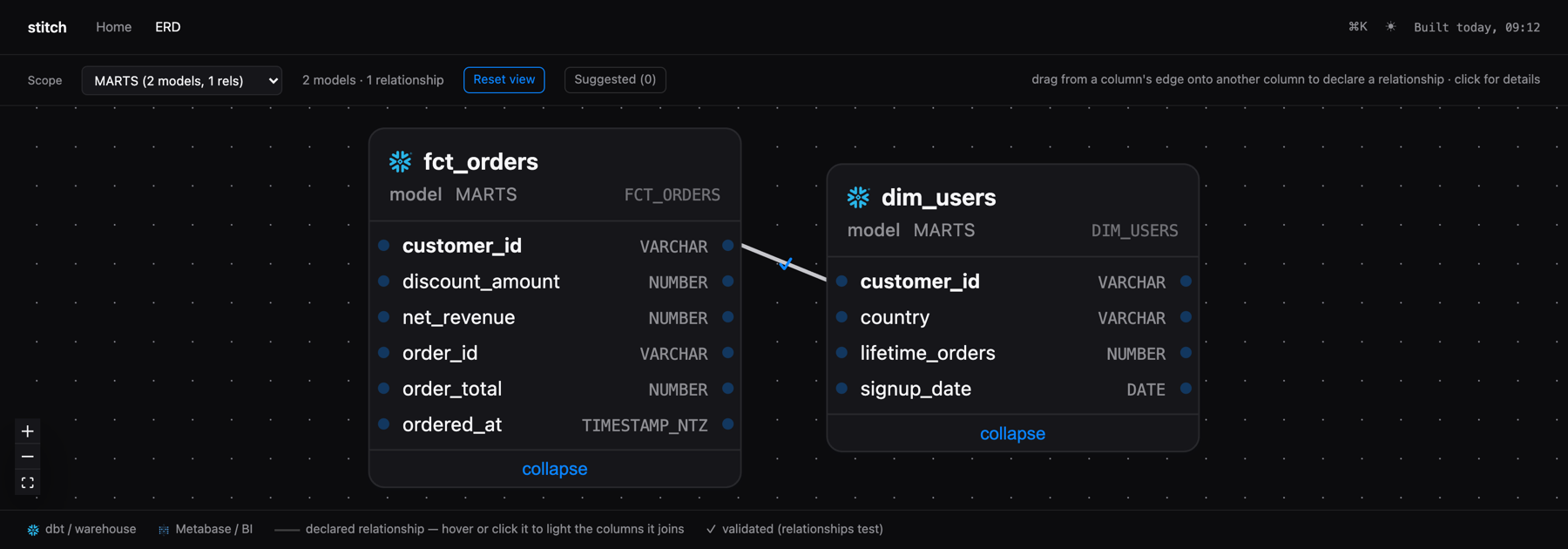The width and height of the screenshot is (1568, 549).
Task: Click the zoom in plus icon
Action: pyautogui.click(x=28, y=431)
